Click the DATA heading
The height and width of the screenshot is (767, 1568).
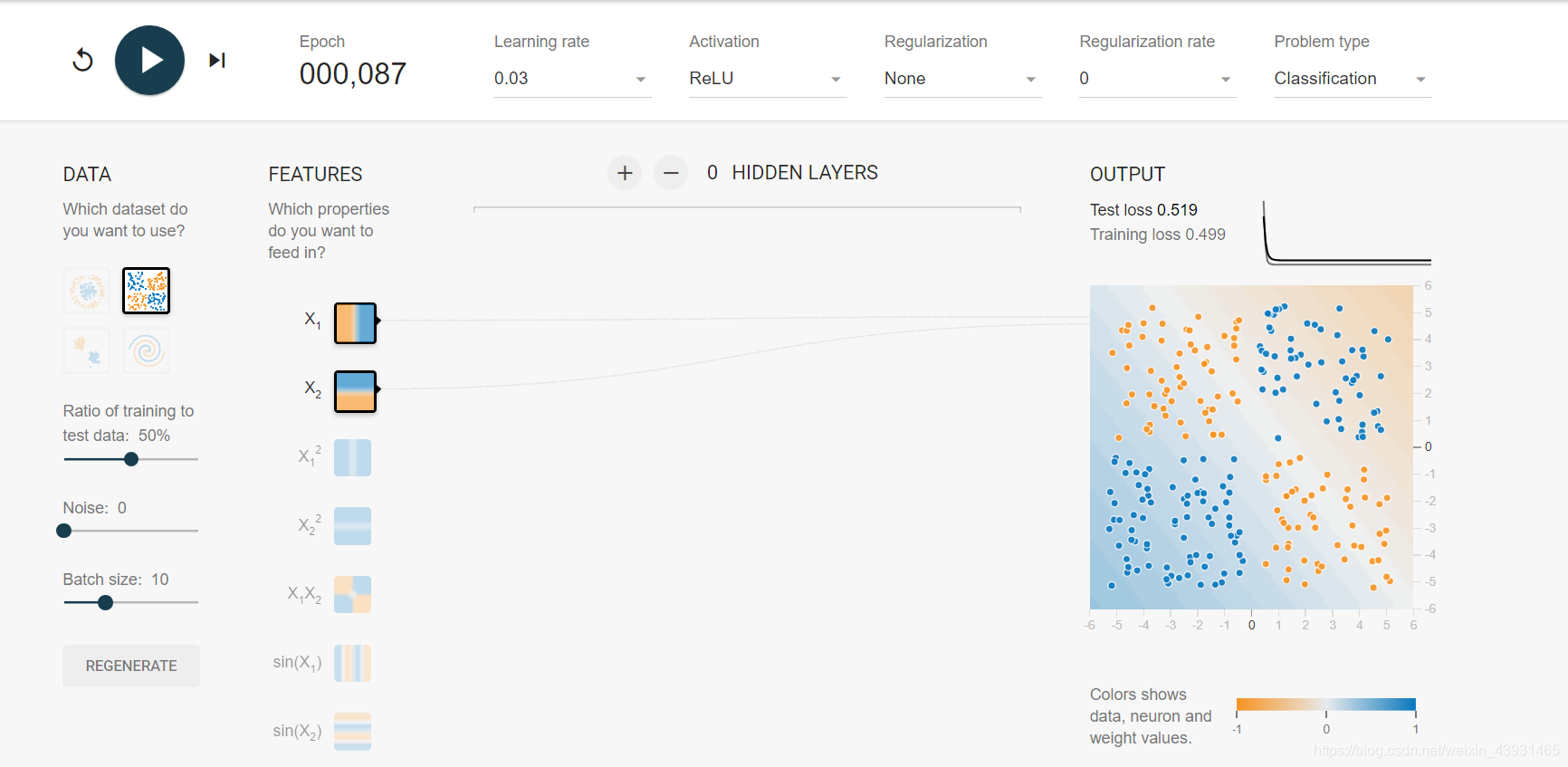tap(87, 175)
